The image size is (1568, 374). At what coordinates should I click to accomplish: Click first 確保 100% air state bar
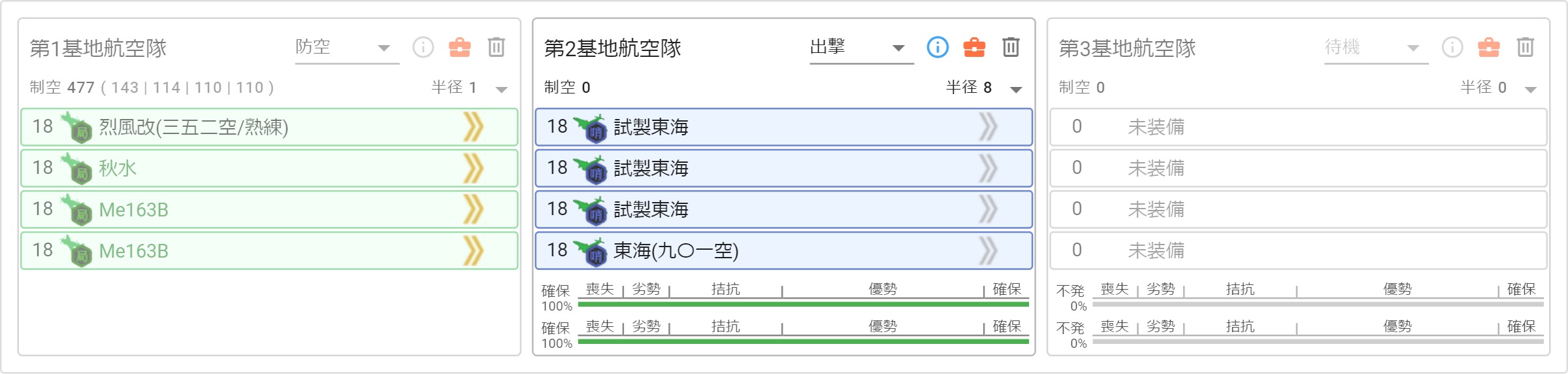tap(803, 304)
